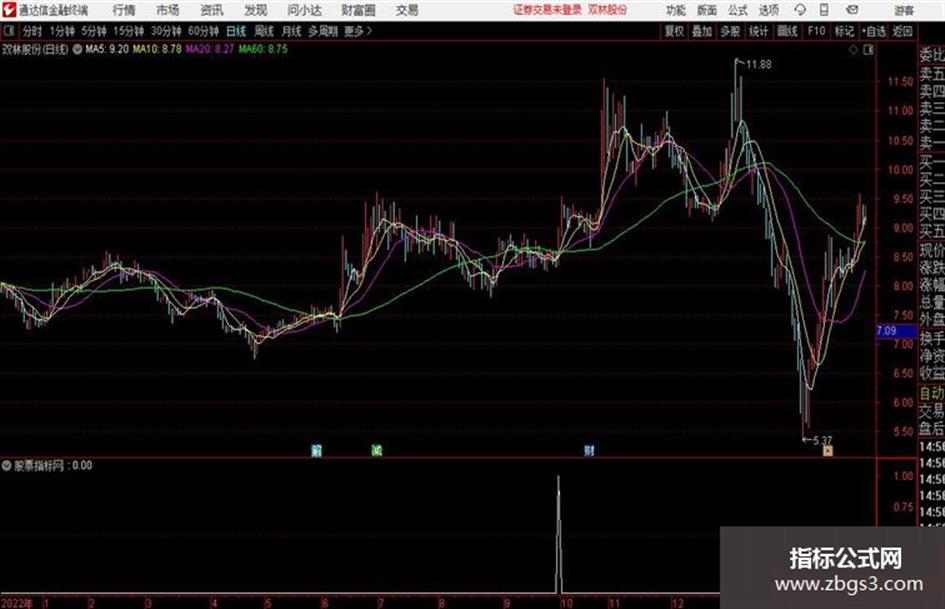Click the 股票指标网 :0.00 indicator label
945x609 pixels.
(53, 465)
